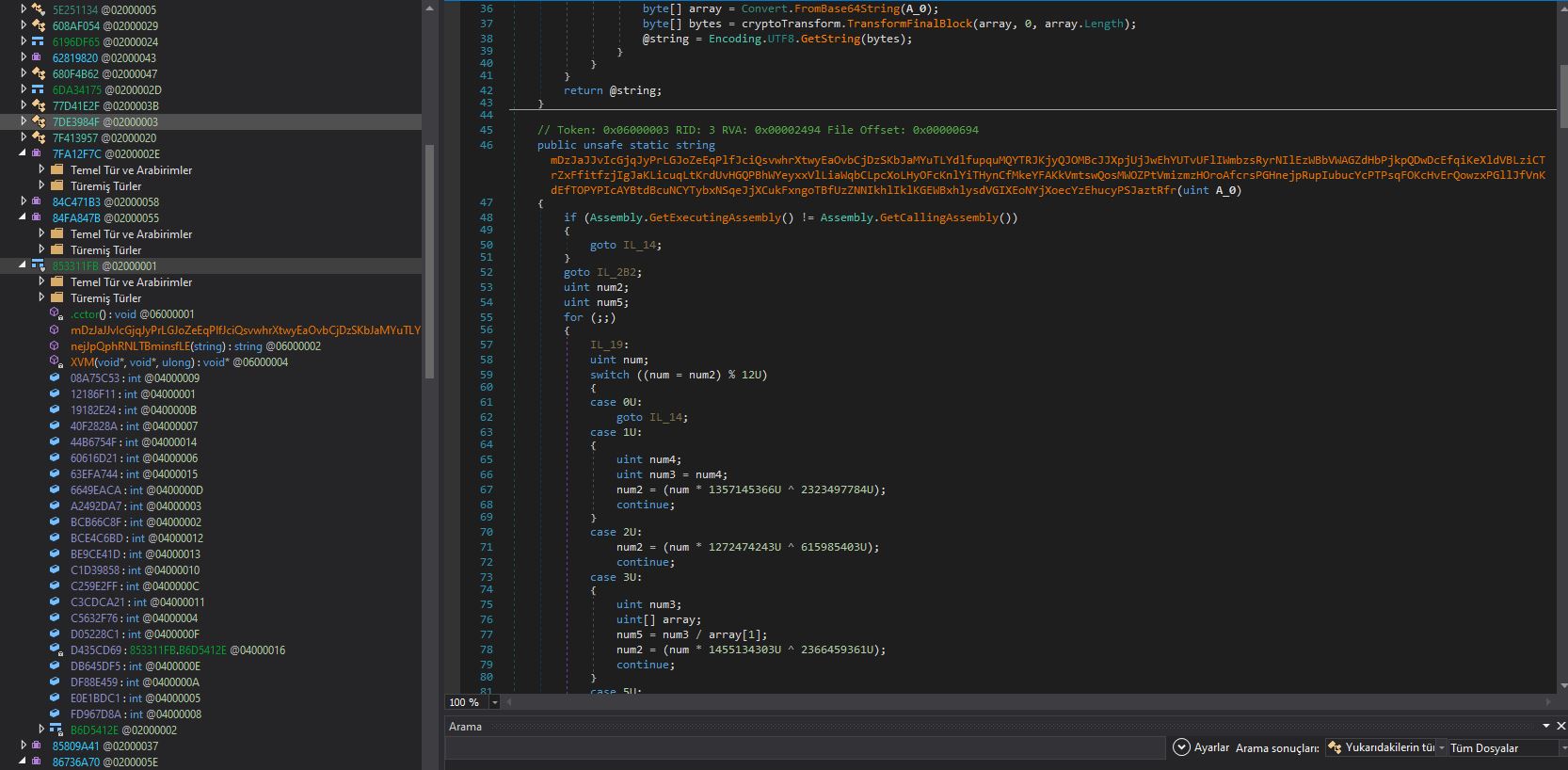This screenshot has height=770, width=1568.
Task: Click the interface icon beside 6DA34175
Action: pos(39,89)
